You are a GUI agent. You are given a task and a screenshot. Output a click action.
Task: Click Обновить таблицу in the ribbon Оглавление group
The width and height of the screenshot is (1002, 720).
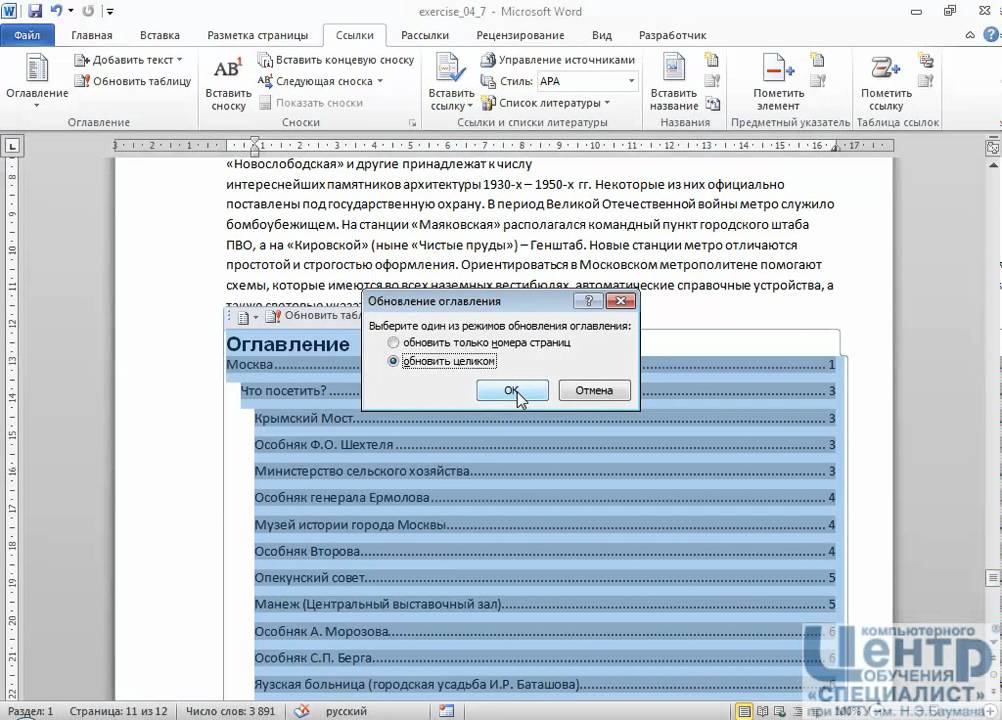pos(133,81)
